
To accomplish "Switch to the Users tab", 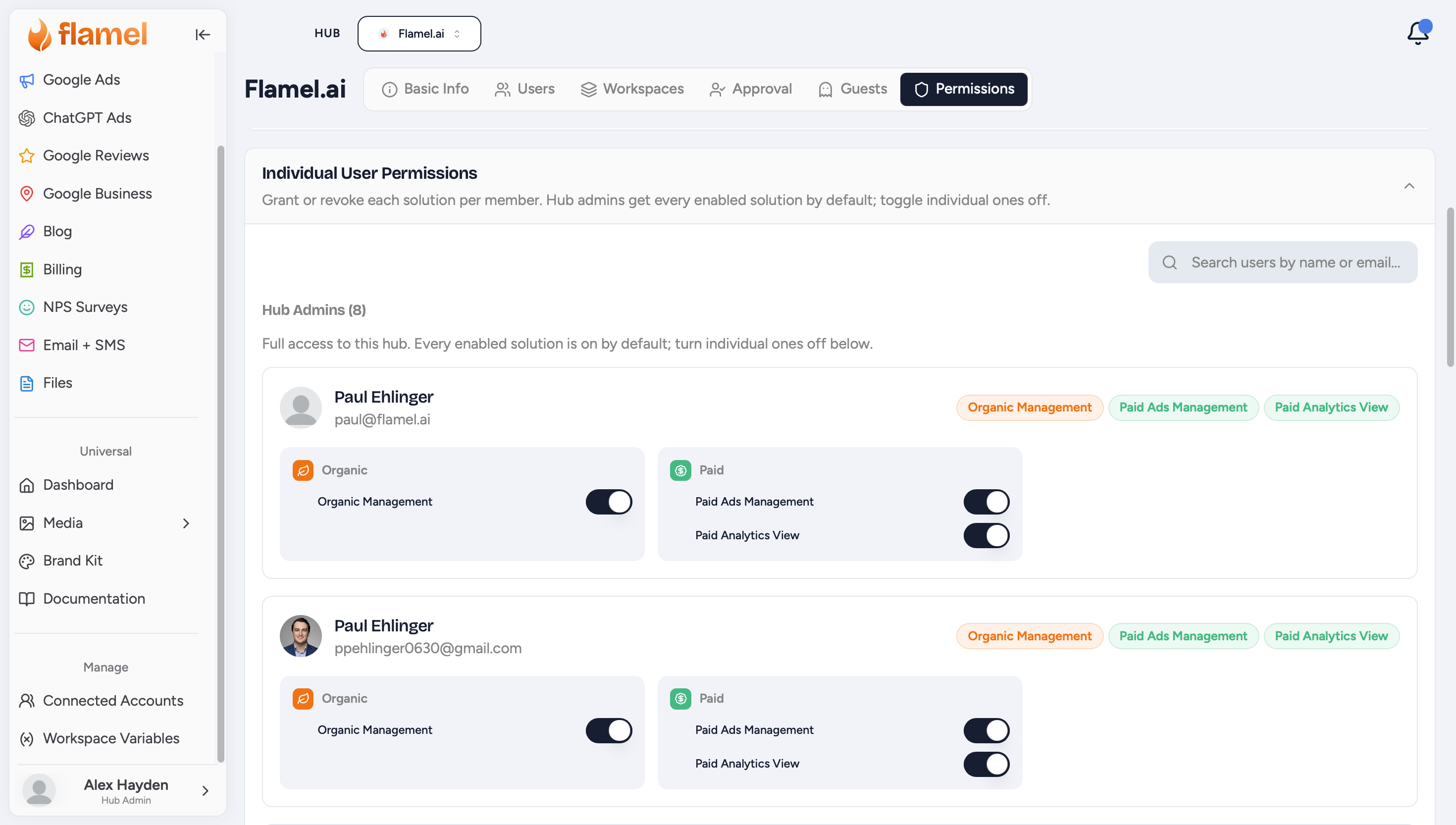I will [524, 89].
